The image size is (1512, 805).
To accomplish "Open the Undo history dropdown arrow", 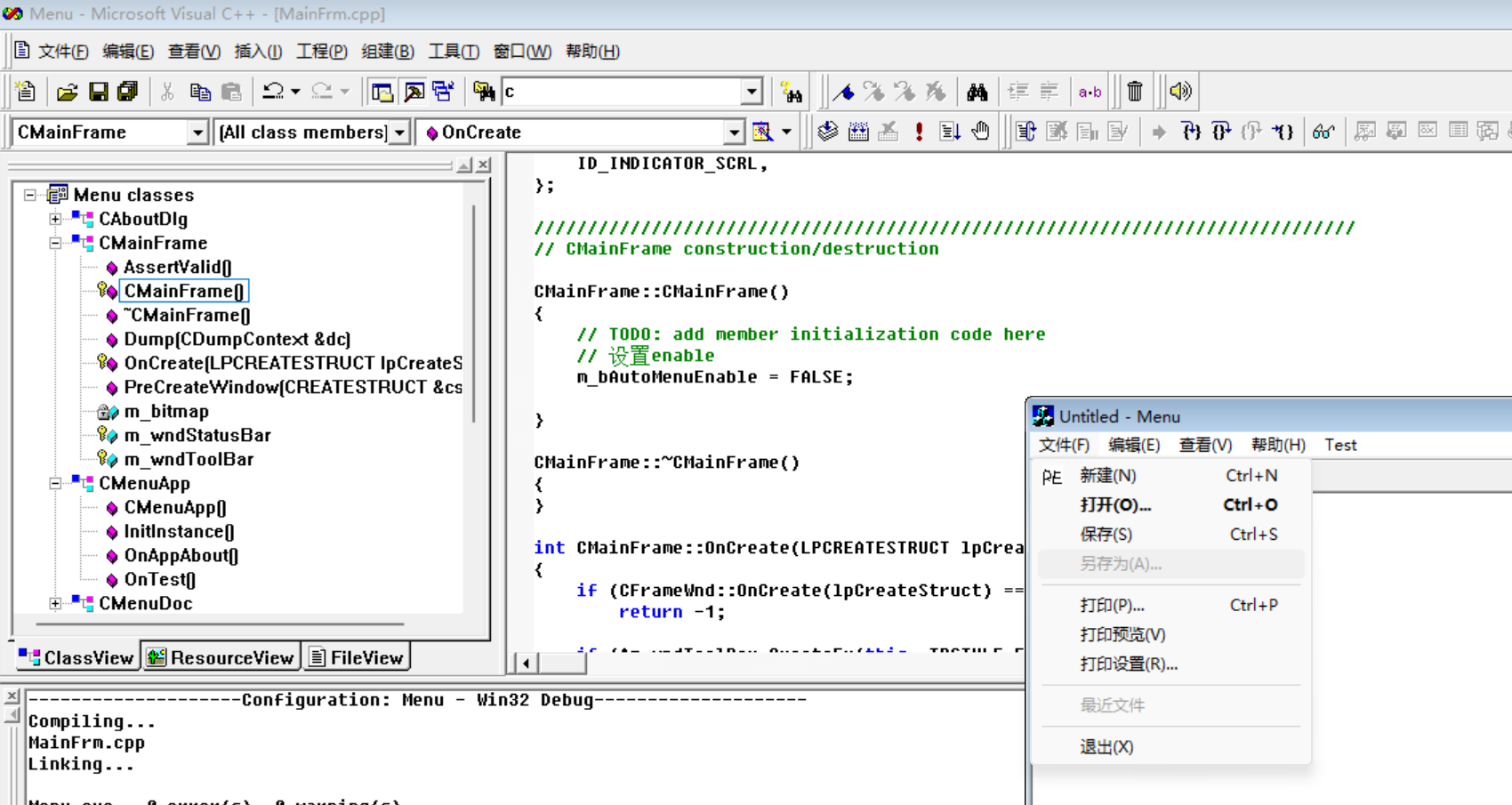I will click(295, 91).
